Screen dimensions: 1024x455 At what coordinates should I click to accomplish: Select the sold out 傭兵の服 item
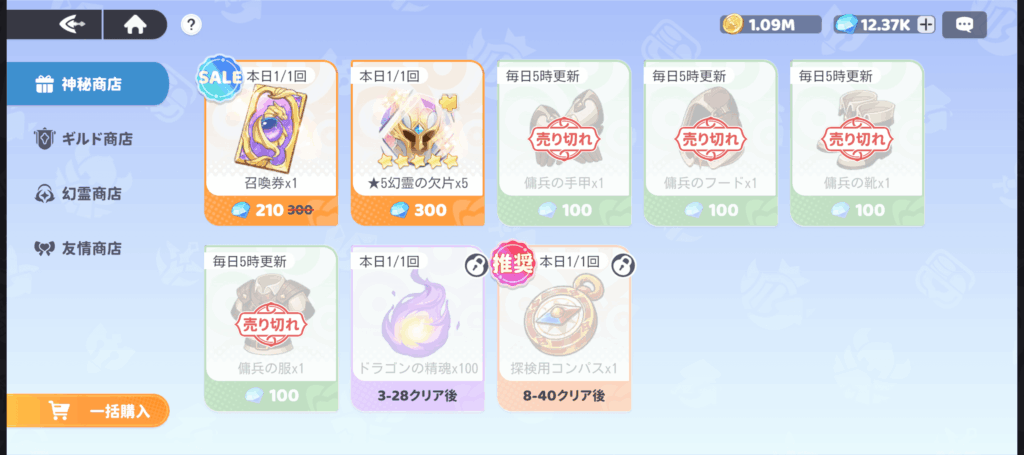271,328
